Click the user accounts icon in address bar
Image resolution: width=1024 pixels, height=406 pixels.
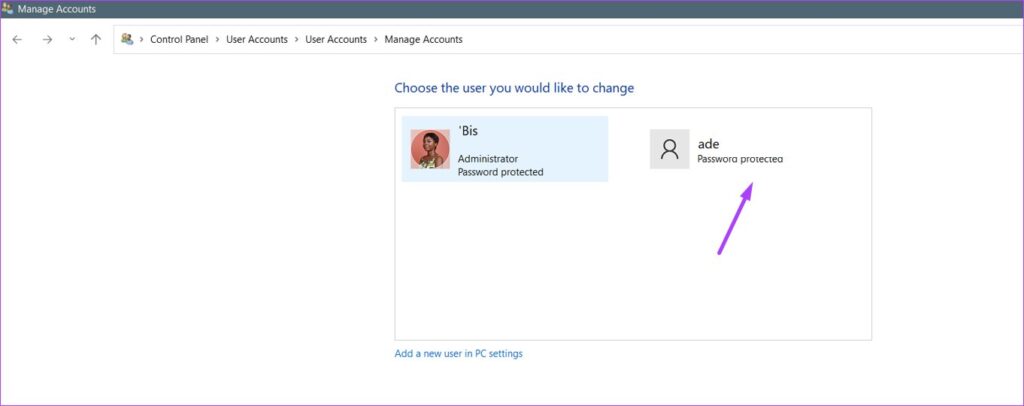point(127,39)
